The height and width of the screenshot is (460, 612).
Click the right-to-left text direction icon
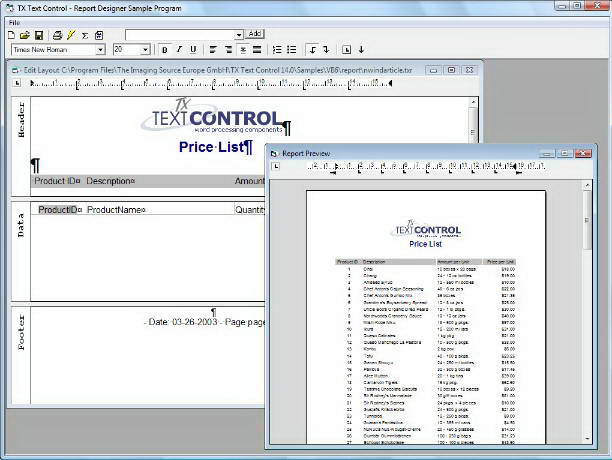(326, 50)
